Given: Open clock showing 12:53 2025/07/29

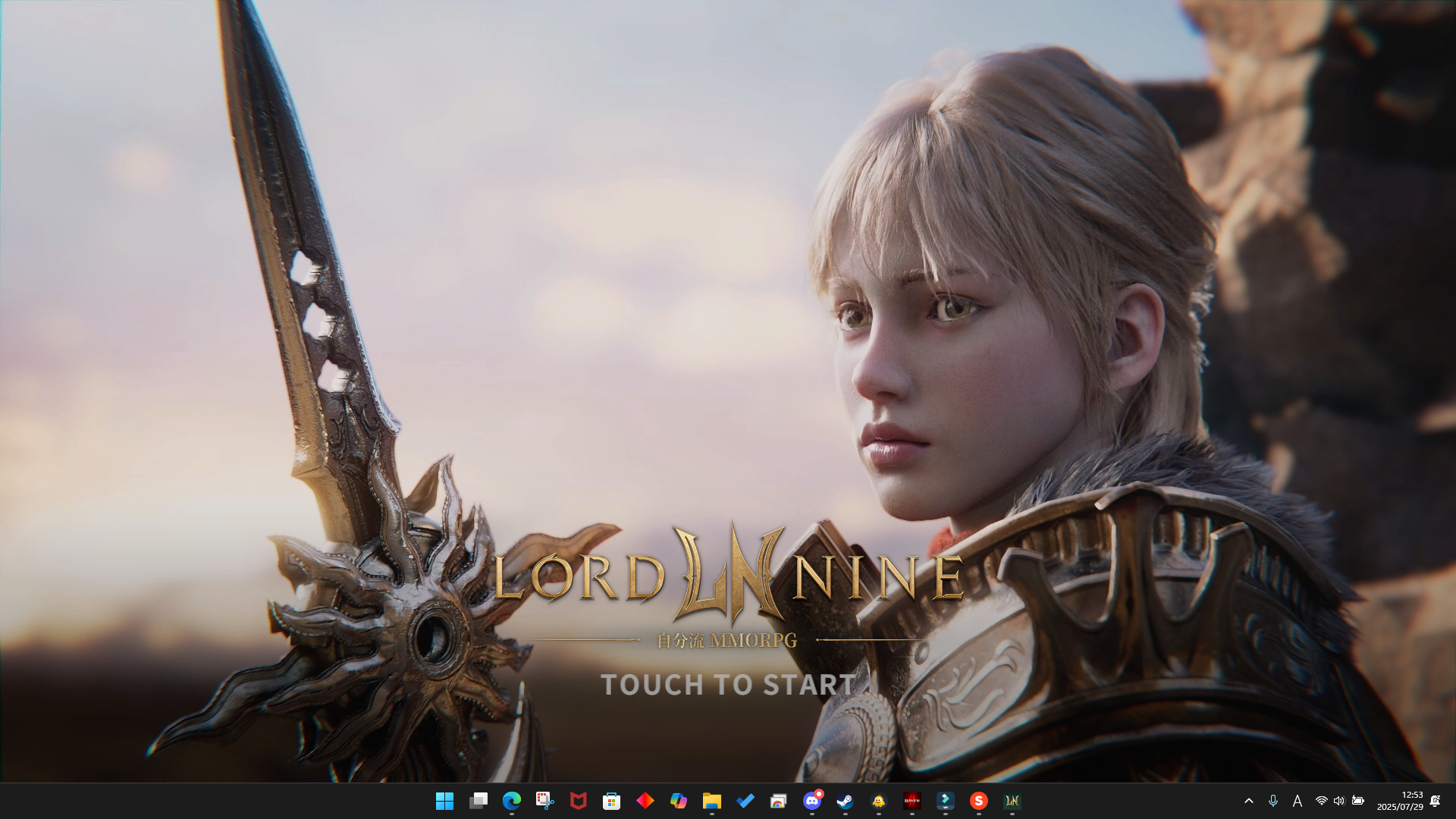Looking at the screenshot, I should pos(1400,801).
